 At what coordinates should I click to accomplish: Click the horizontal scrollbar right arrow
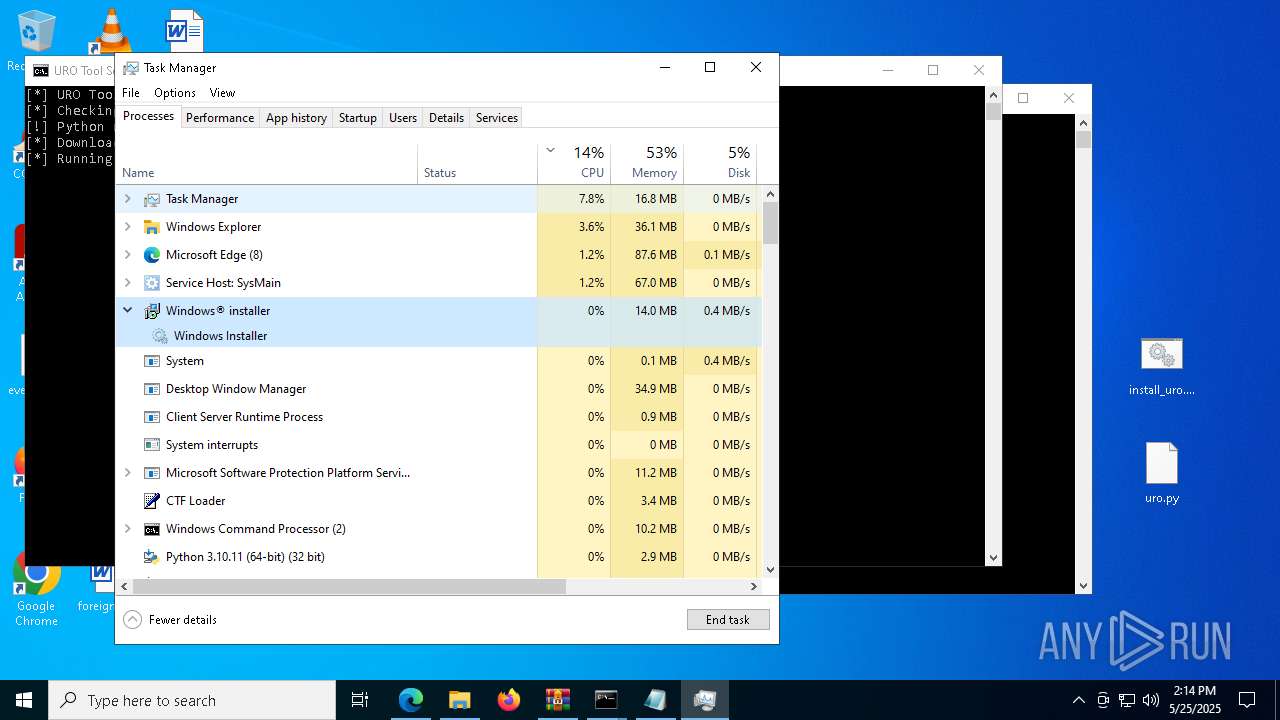point(755,587)
